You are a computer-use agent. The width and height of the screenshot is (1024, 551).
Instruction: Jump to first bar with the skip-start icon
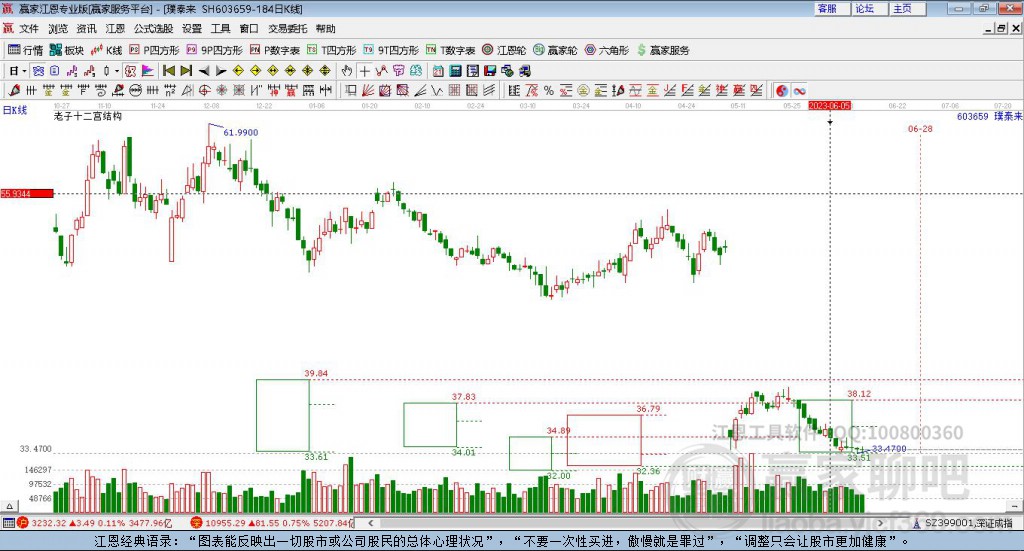[x=168, y=71]
